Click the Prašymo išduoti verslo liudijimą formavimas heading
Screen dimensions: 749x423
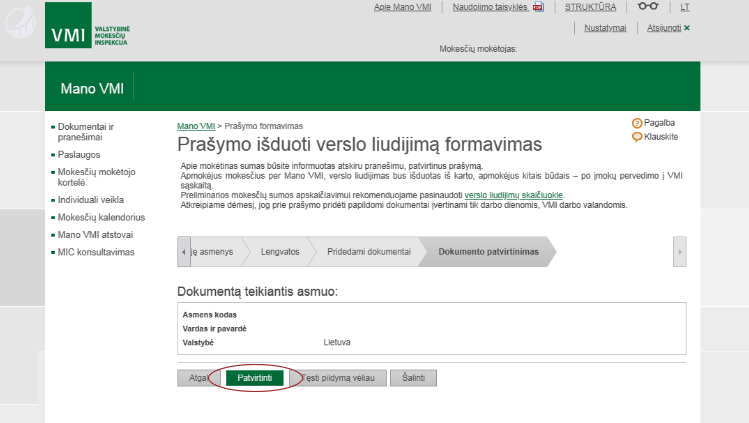pos(360,144)
